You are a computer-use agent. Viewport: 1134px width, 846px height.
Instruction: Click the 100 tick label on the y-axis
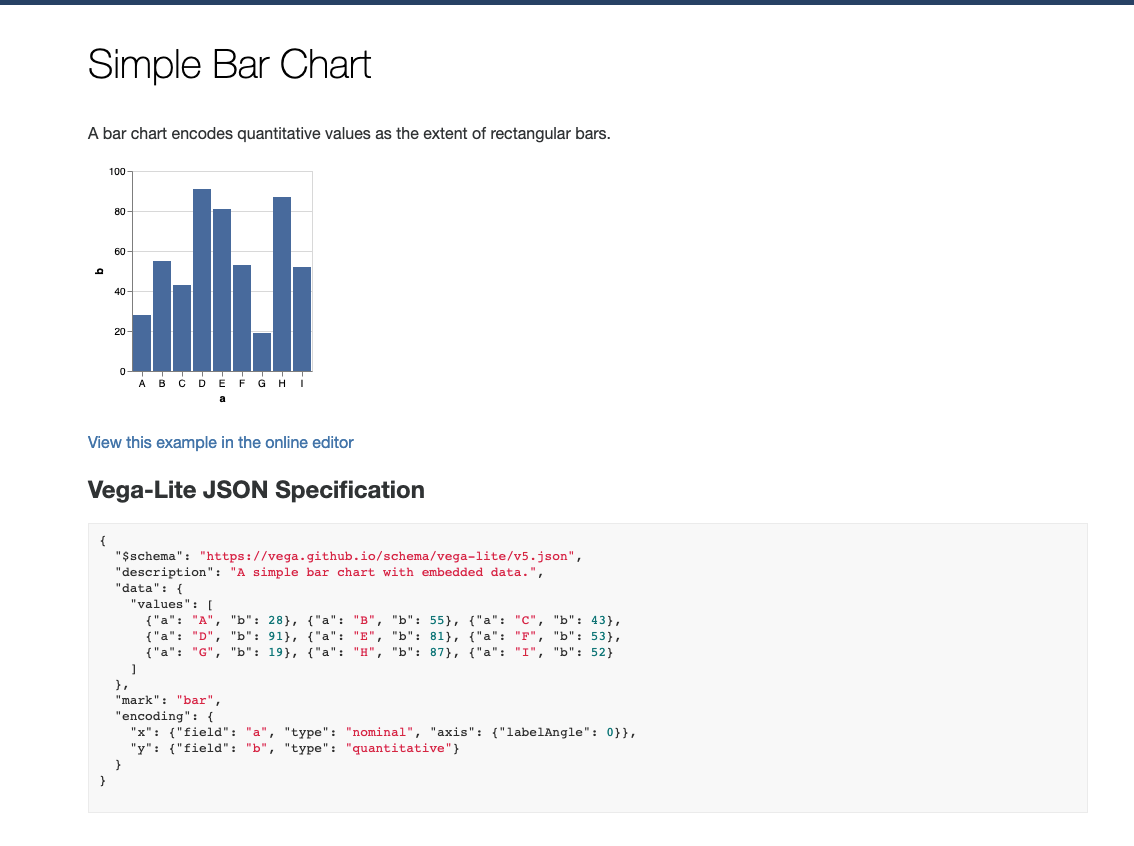point(116,172)
